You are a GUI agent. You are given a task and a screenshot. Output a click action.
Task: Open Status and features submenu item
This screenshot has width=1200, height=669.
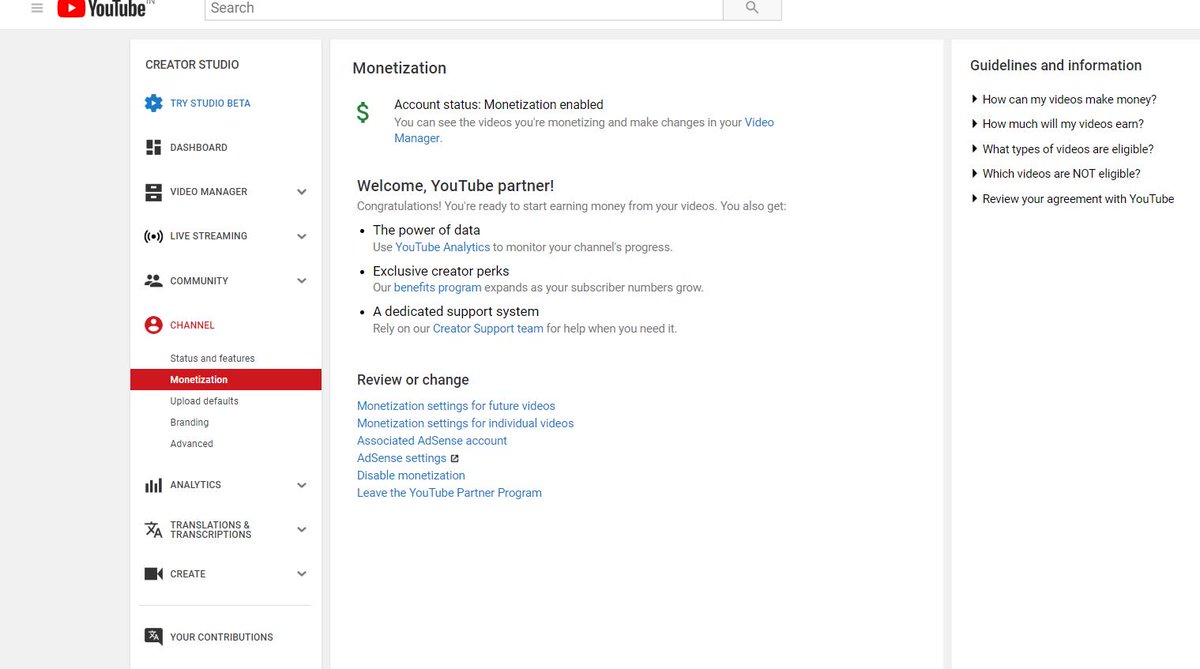point(212,358)
